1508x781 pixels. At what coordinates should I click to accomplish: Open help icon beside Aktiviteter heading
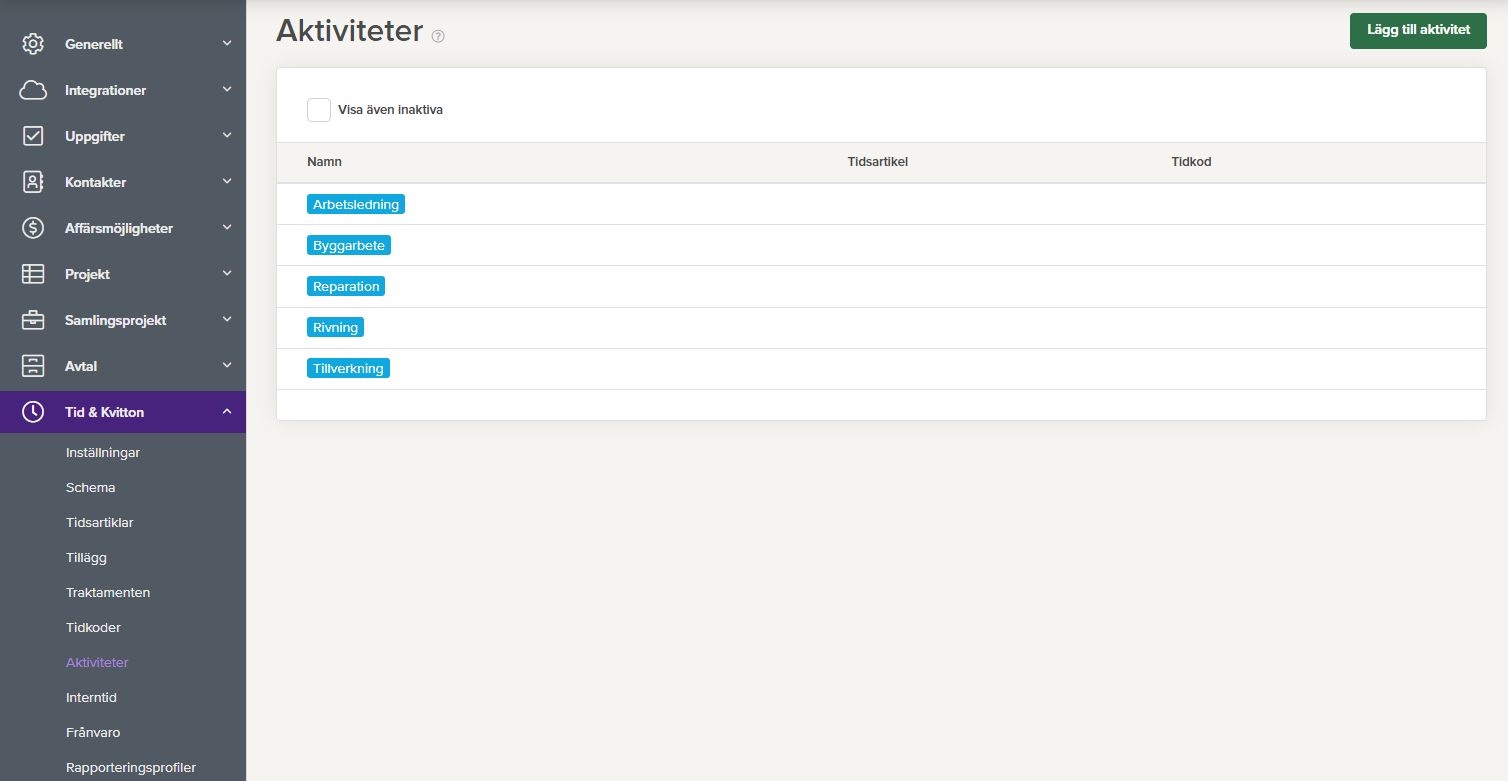(438, 36)
